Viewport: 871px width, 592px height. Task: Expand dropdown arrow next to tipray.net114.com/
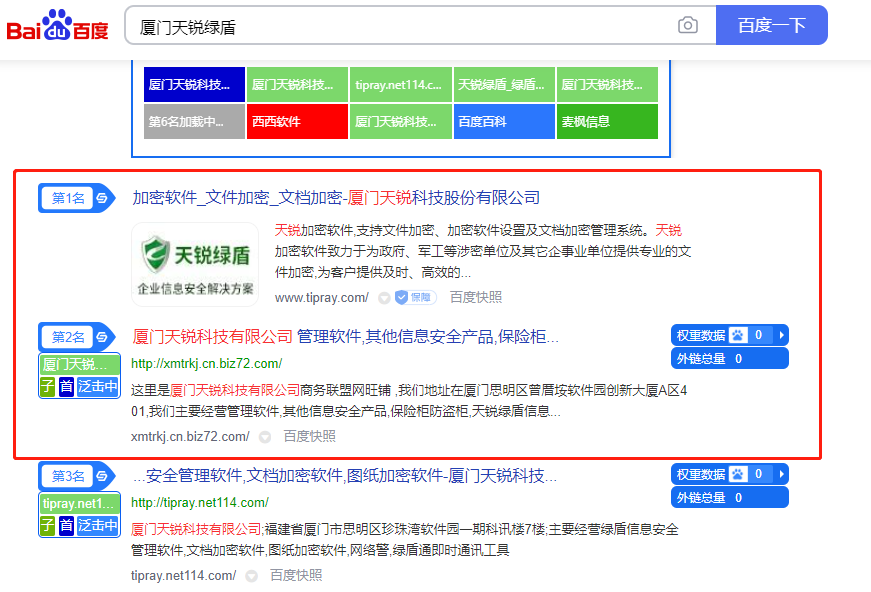click(252, 576)
